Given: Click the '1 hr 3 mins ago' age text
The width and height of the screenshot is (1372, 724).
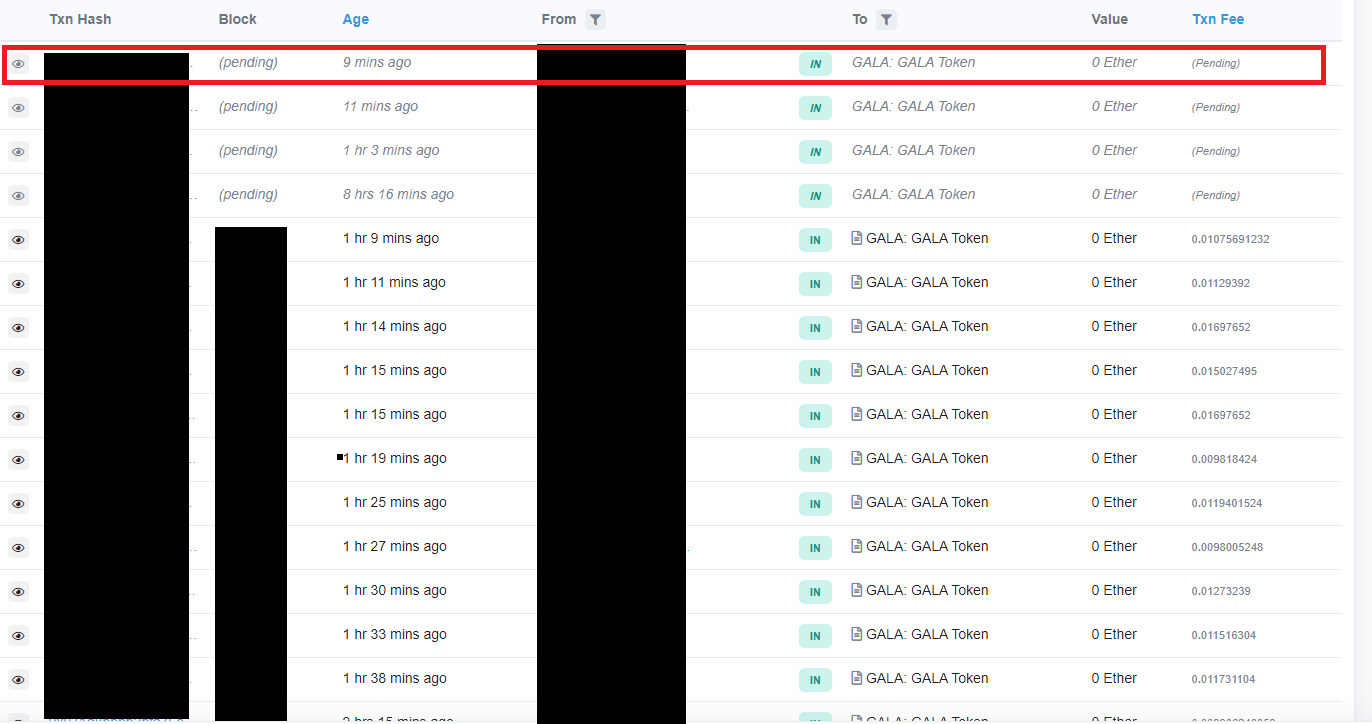Looking at the screenshot, I should 391,150.
